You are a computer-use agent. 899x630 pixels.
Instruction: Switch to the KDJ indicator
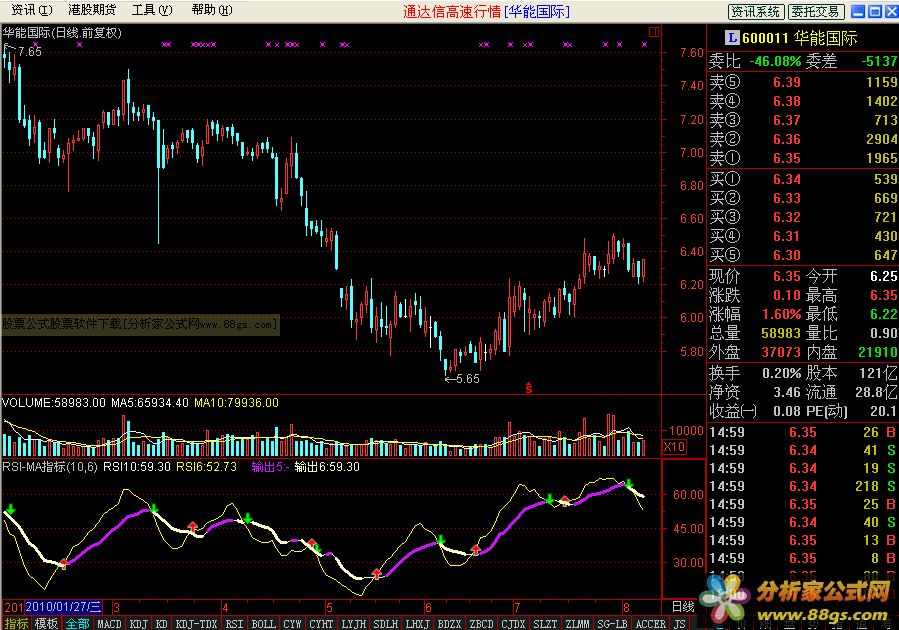[138, 624]
